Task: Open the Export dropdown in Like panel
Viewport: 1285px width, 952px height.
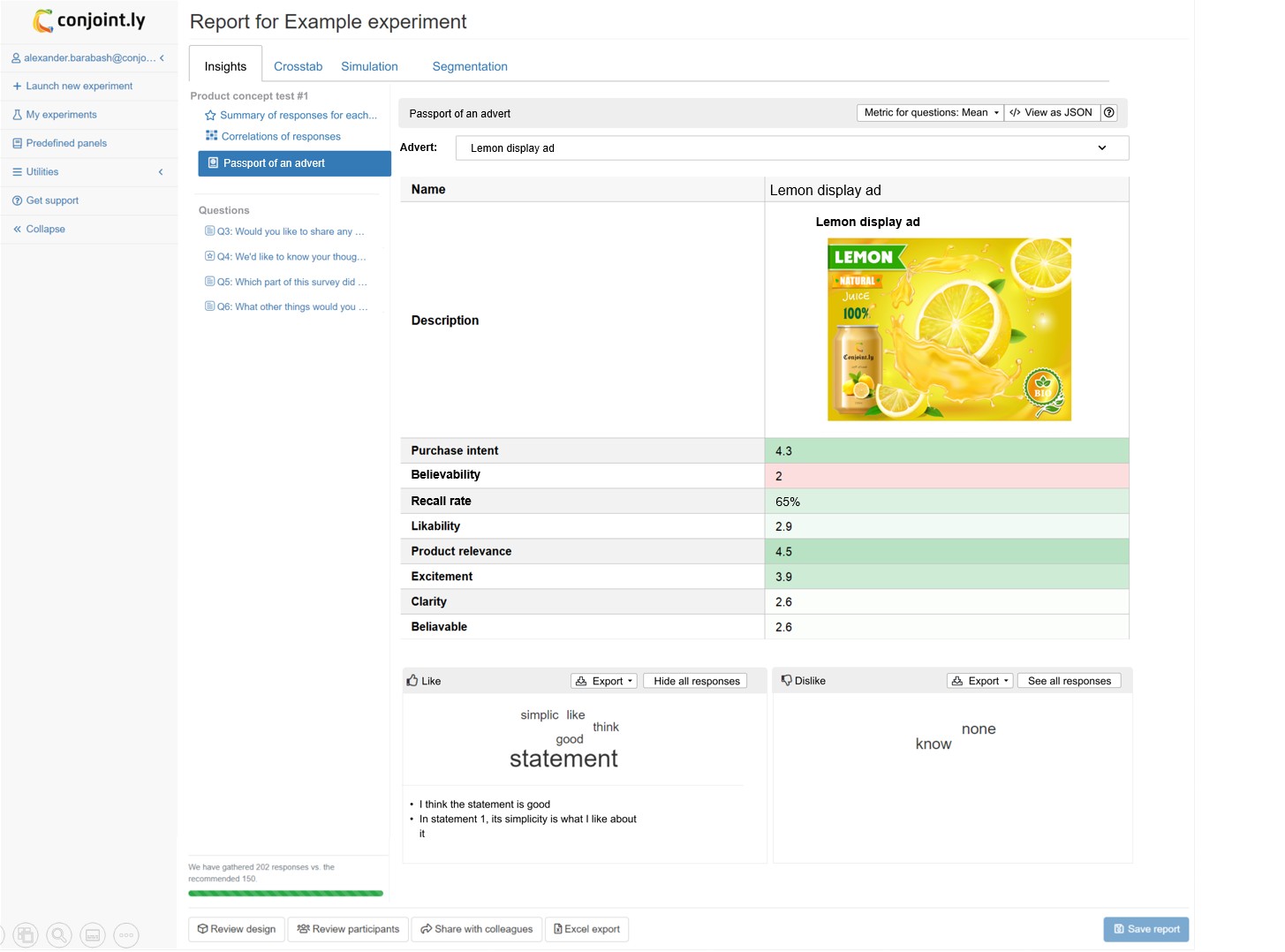Action: pyautogui.click(x=604, y=682)
